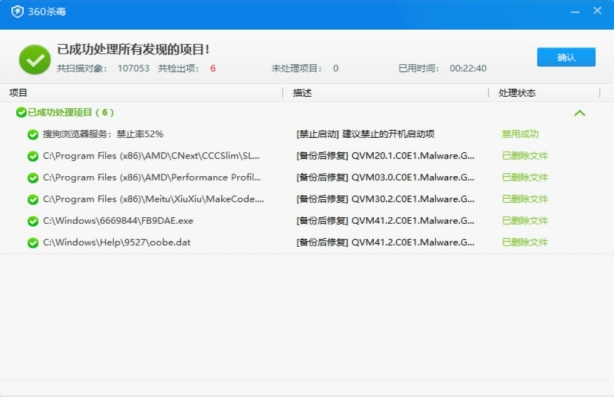Click elapsed time value 00:22:40
The width and height of the screenshot is (614, 397).
point(468,69)
